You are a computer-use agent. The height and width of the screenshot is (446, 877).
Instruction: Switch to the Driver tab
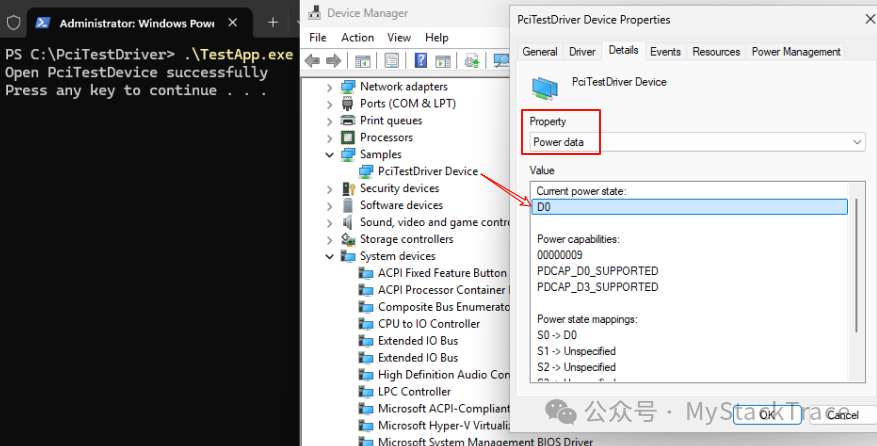tap(582, 51)
